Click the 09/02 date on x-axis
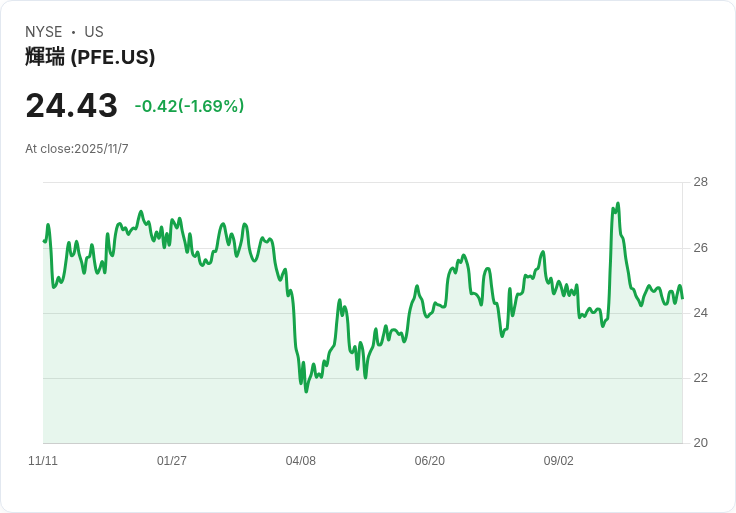Screen dimensions: 736x513 [559, 461]
